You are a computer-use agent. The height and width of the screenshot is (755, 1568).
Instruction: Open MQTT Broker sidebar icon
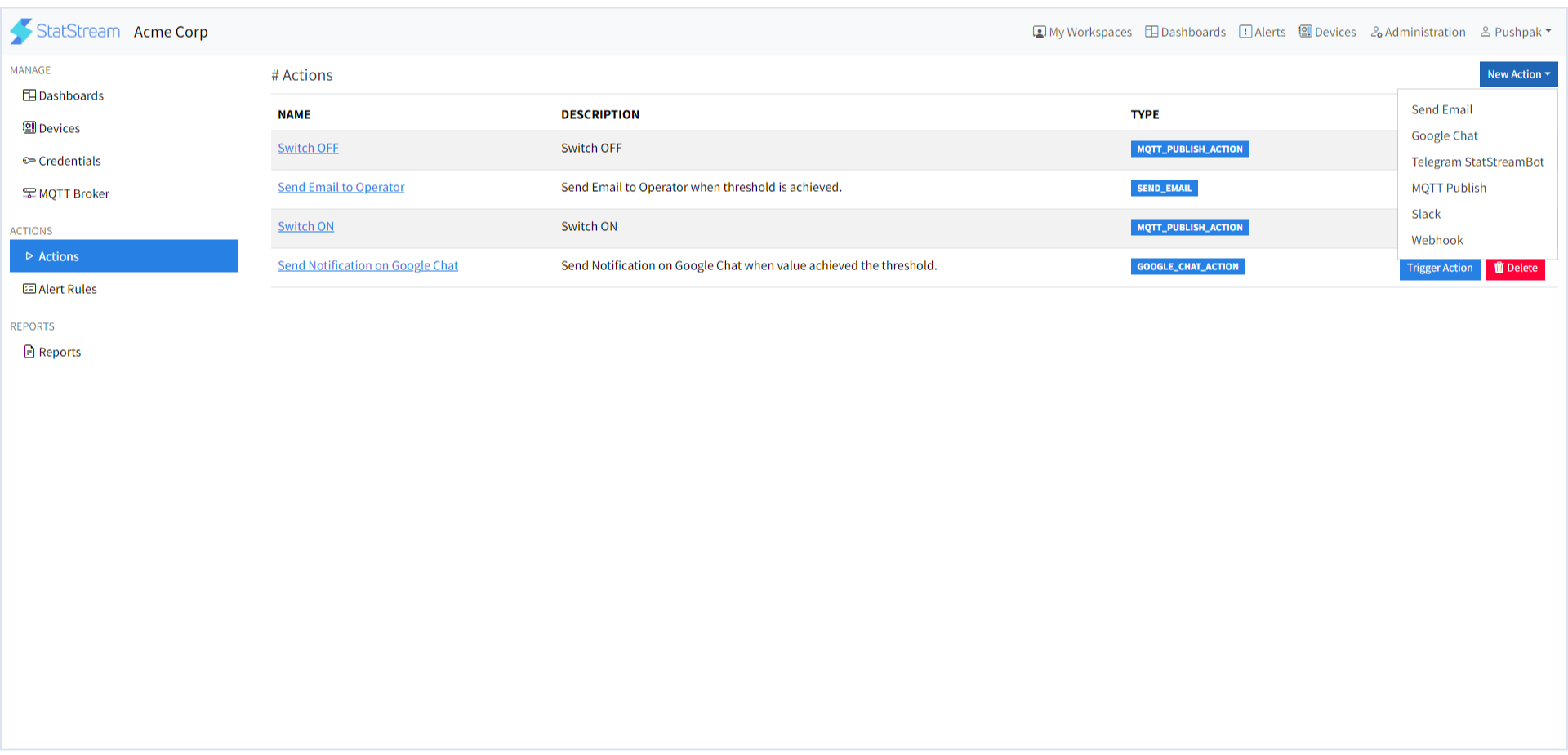pyautogui.click(x=29, y=193)
